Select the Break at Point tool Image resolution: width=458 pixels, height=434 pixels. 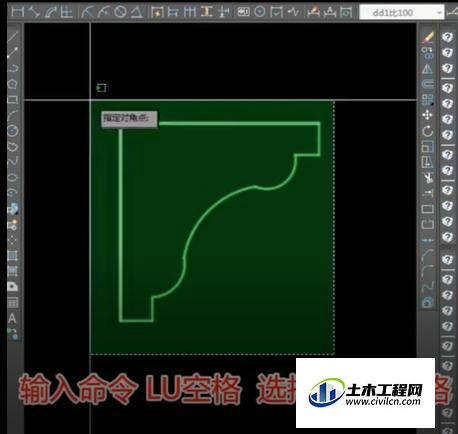pyautogui.click(x=428, y=209)
